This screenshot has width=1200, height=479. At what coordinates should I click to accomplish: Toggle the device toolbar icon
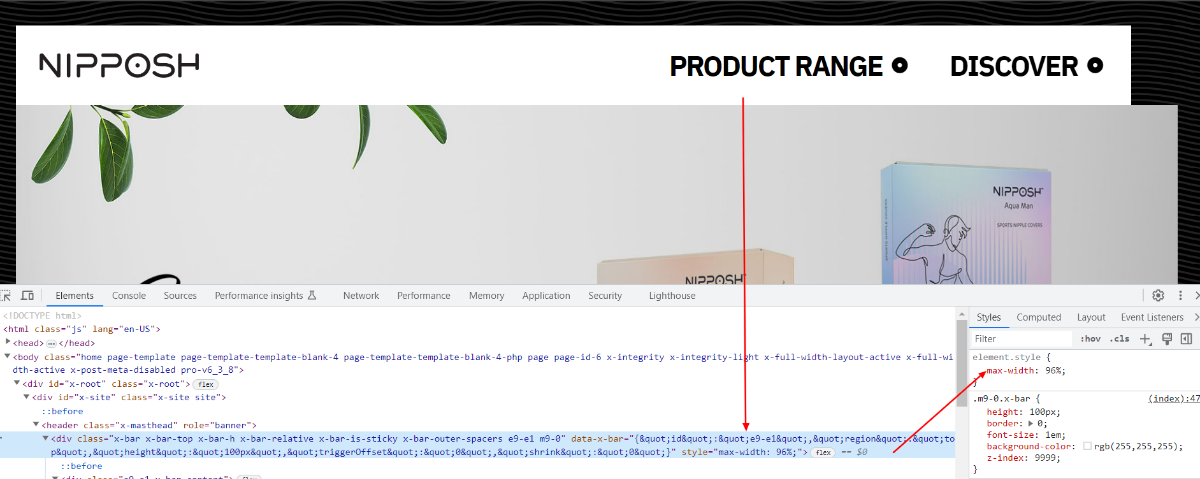27,296
